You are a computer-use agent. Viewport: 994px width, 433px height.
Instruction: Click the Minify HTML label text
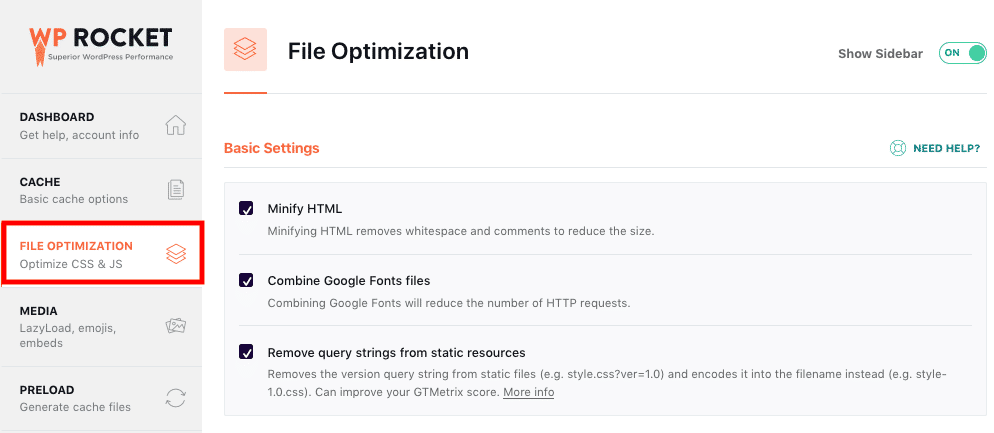pyautogui.click(x=305, y=209)
